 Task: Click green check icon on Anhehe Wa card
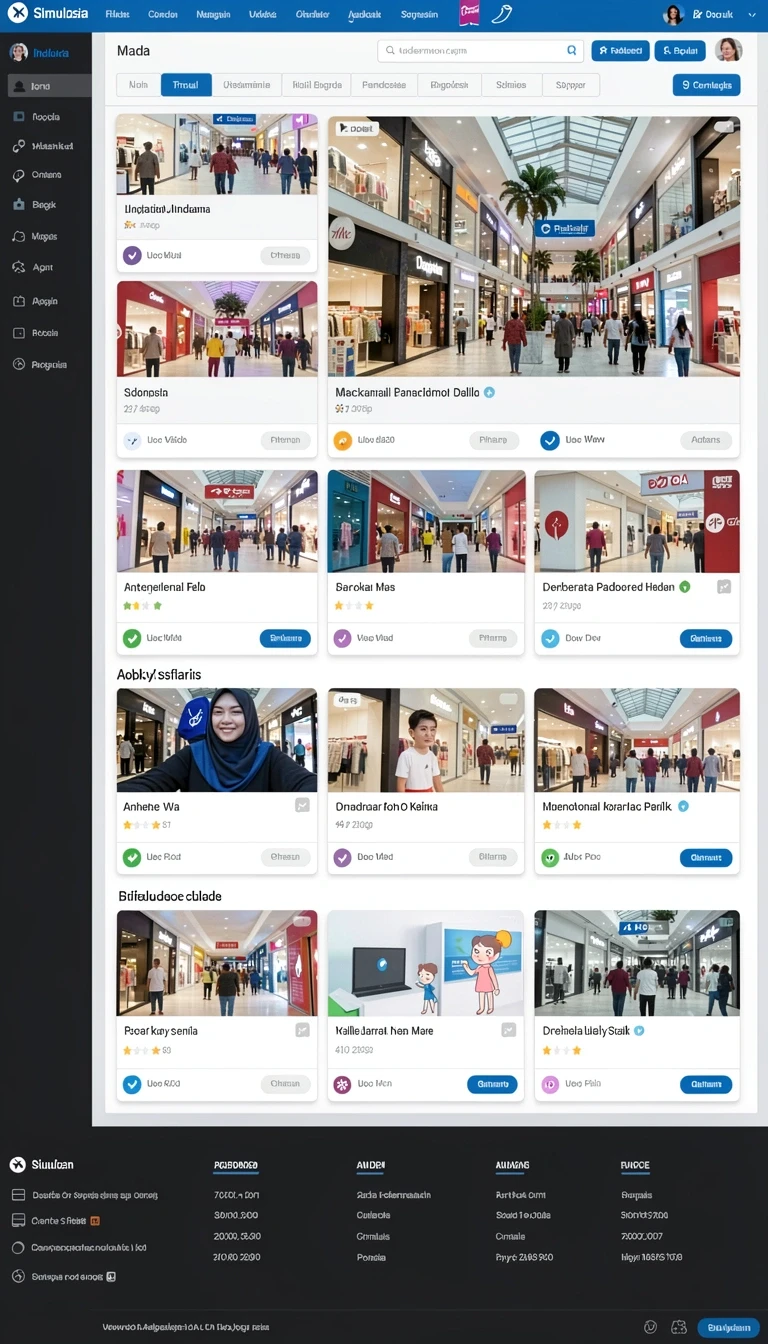click(132, 857)
